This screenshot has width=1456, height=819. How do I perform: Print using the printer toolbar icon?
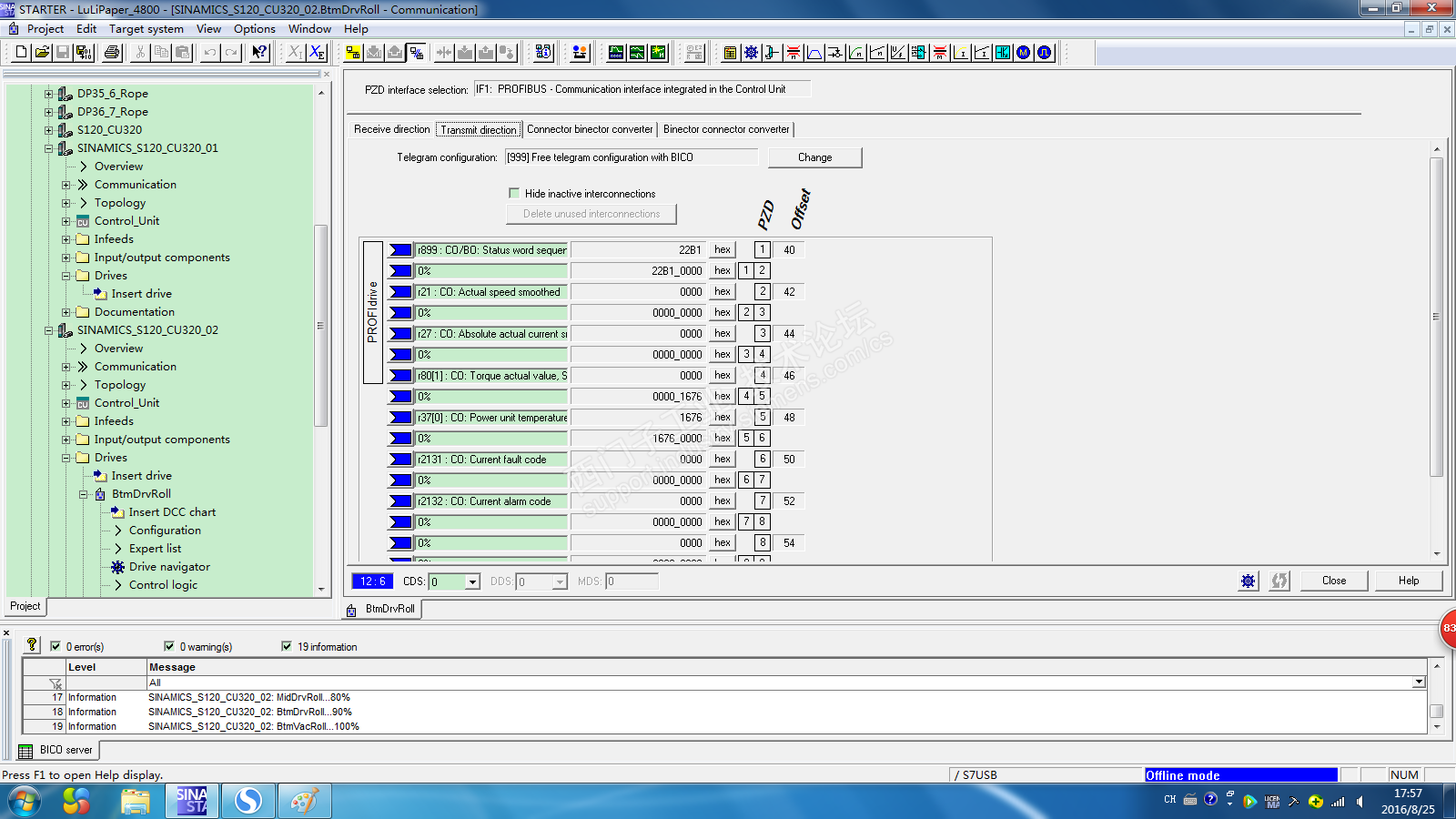(112, 53)
